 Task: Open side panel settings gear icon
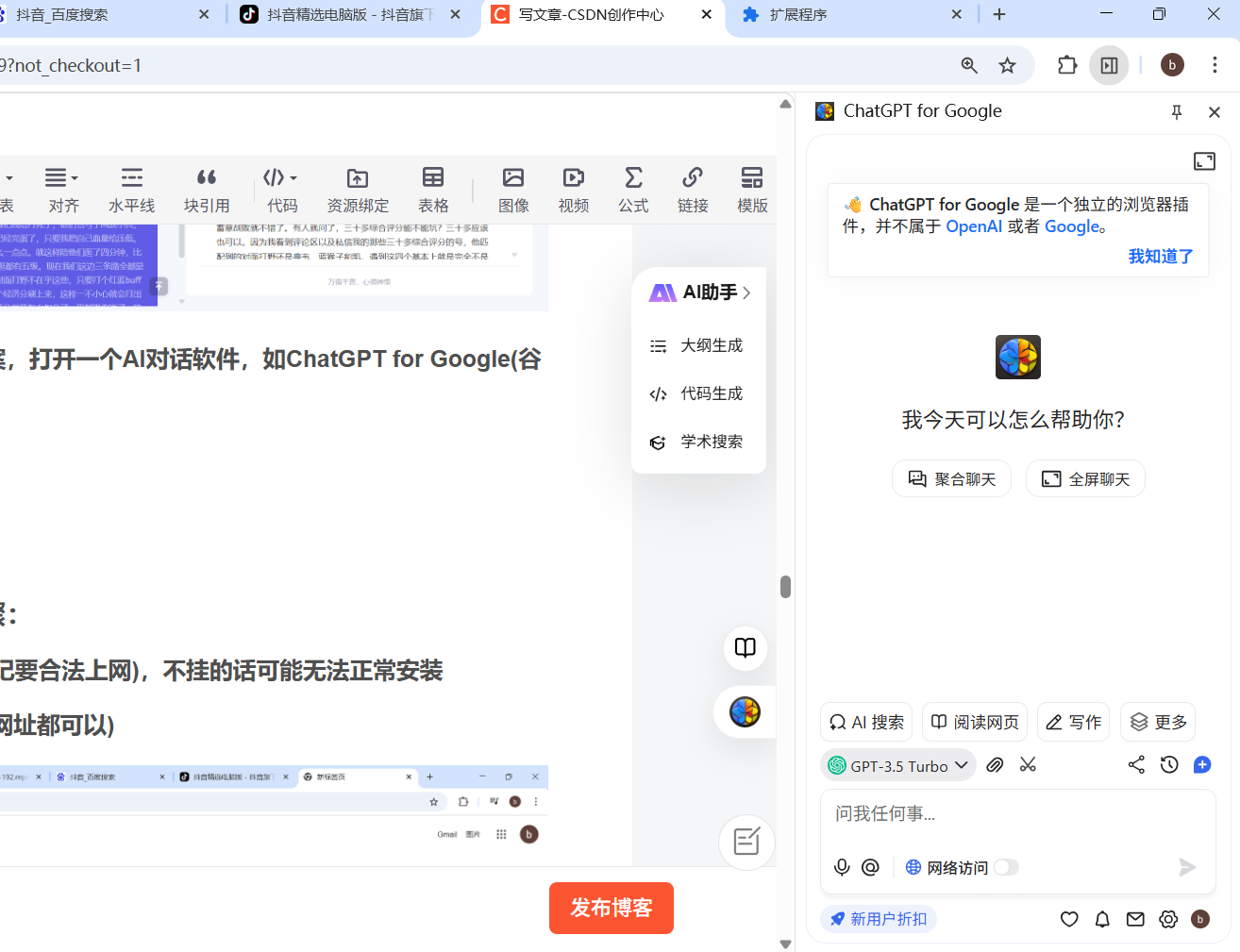click(x=1168, y=919)
